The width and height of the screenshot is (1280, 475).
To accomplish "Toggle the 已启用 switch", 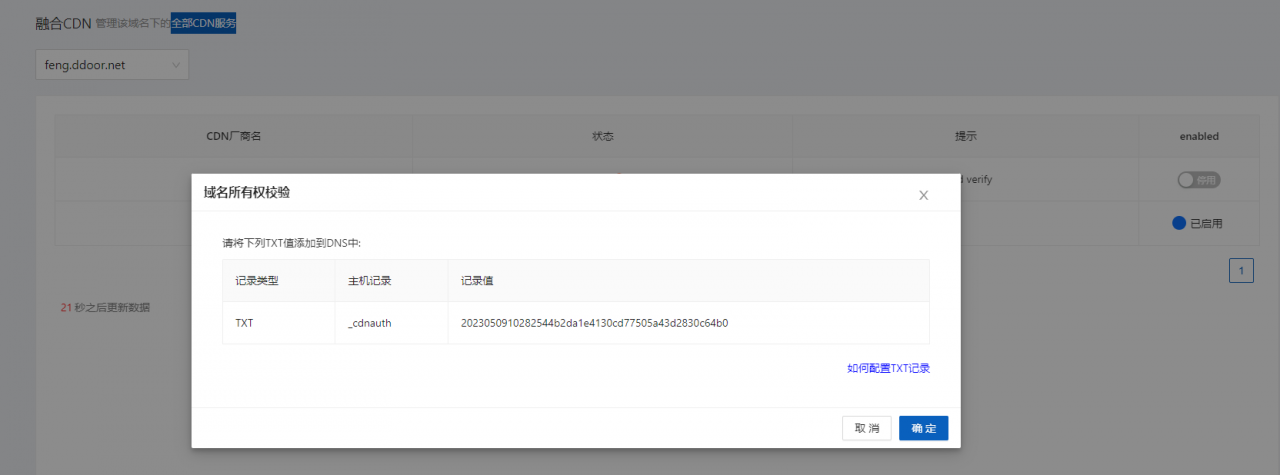I will pos(1180,223).
